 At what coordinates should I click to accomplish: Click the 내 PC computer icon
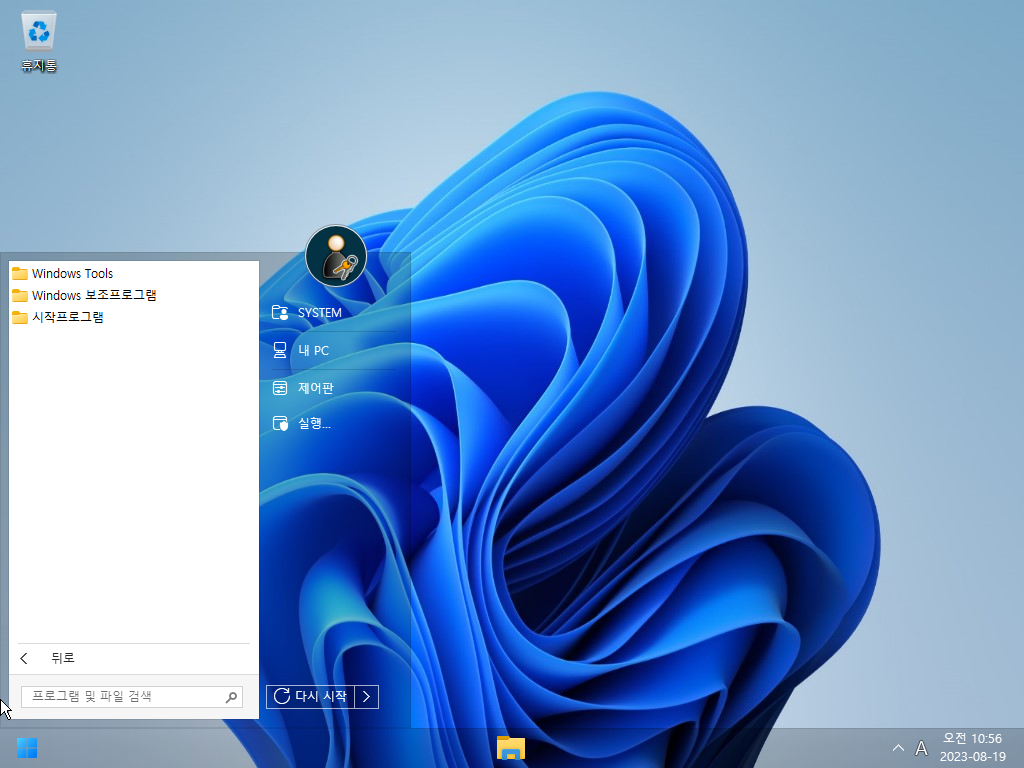pos(280,350)
